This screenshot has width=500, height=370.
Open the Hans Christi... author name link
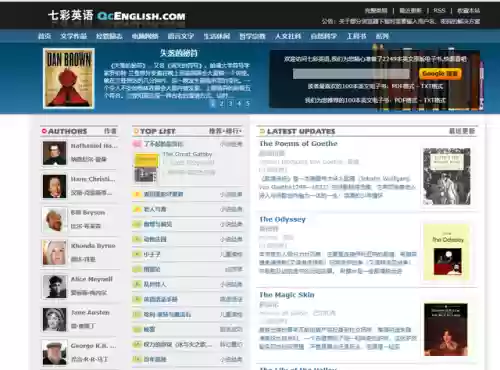pos(93,179)
